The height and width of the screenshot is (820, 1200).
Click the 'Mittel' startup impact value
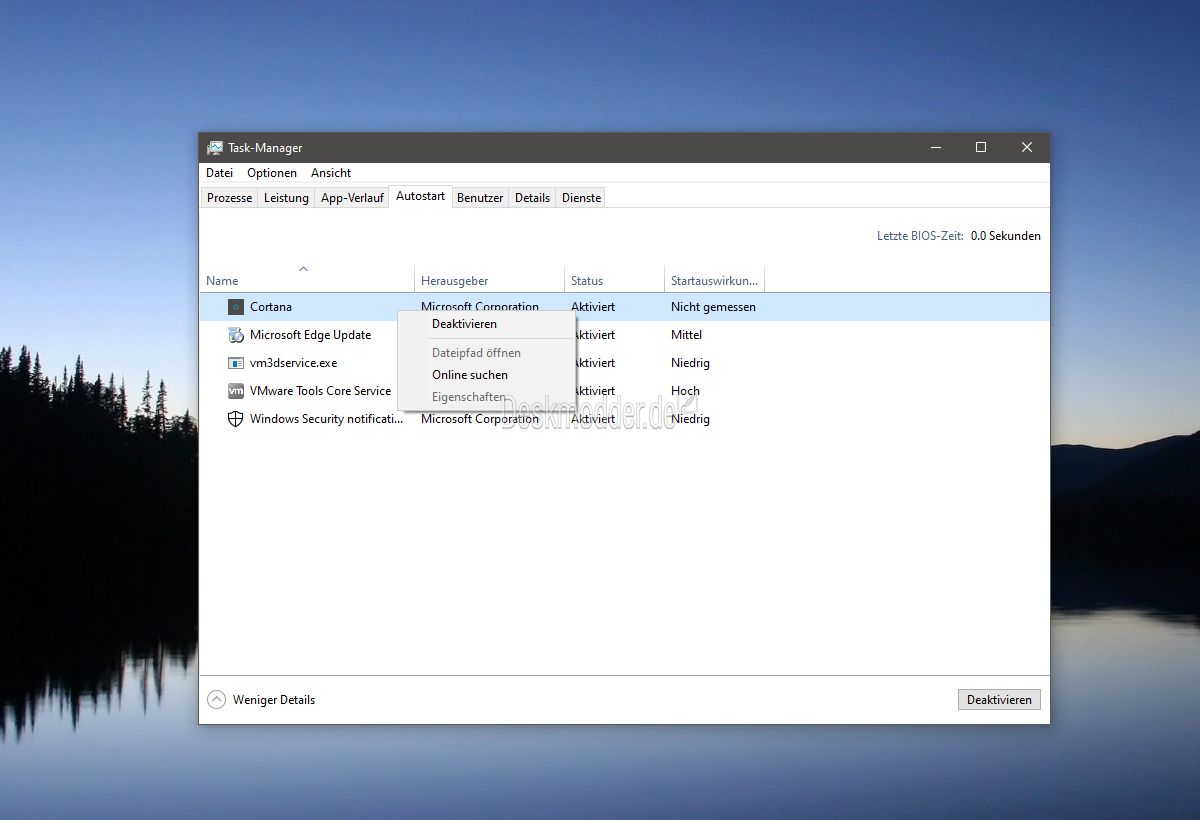(x=687, y=335)
